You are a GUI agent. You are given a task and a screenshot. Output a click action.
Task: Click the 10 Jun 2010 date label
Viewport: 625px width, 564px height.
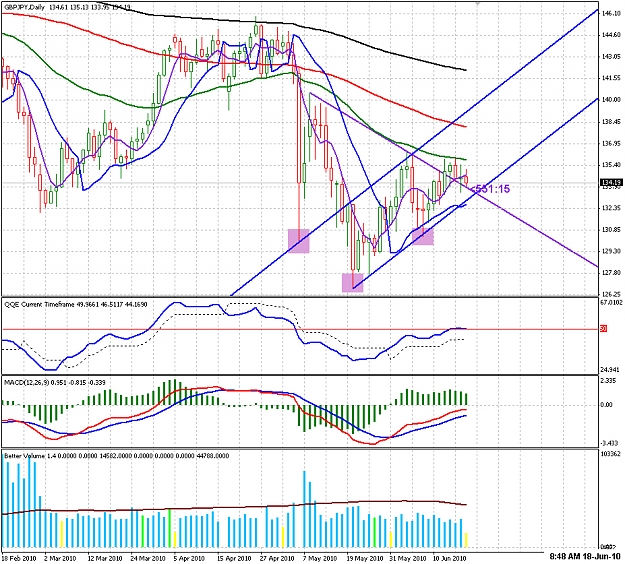[450, 558]
